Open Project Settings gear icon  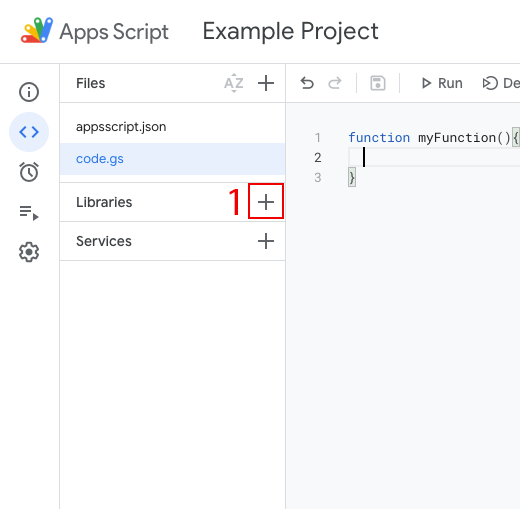pyautogui.click(x=29, y=252)
